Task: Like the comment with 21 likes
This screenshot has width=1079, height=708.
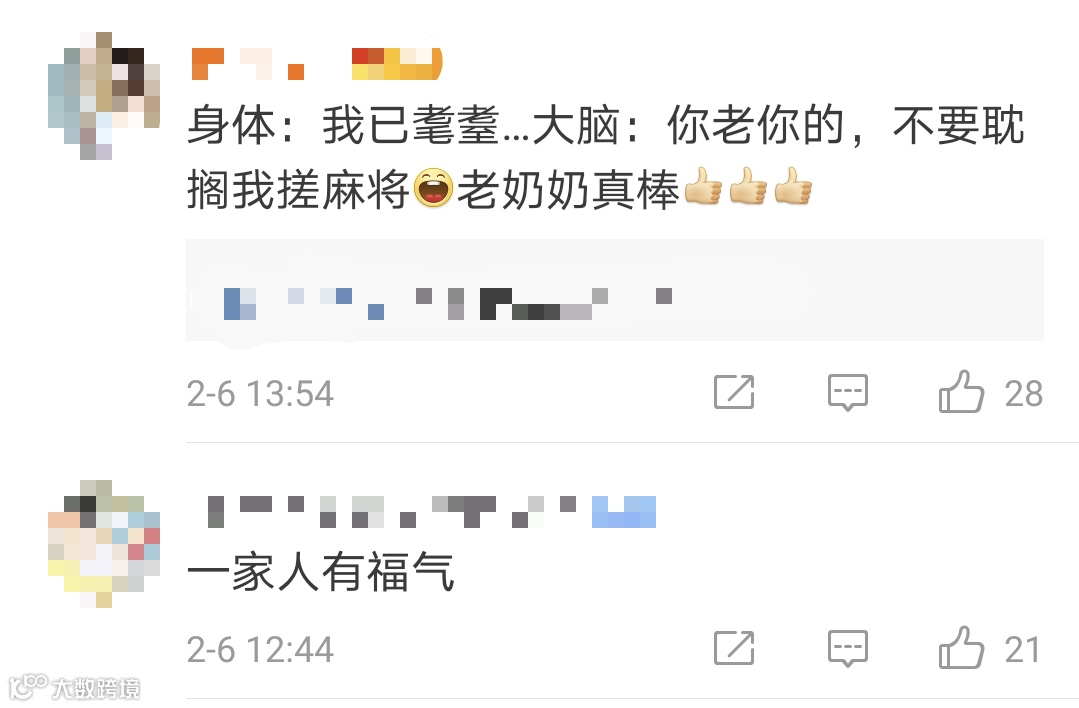Action: click(961, 647)
